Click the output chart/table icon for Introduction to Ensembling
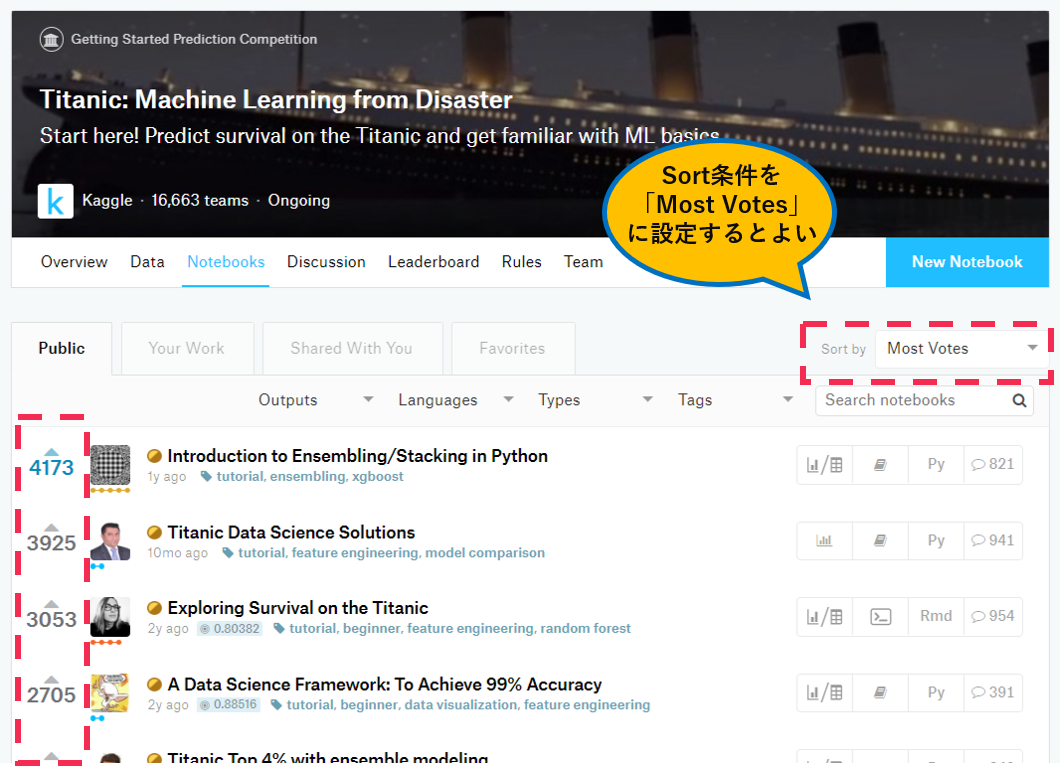This screenshot has width=1060, height=766. tap(824, 465)
